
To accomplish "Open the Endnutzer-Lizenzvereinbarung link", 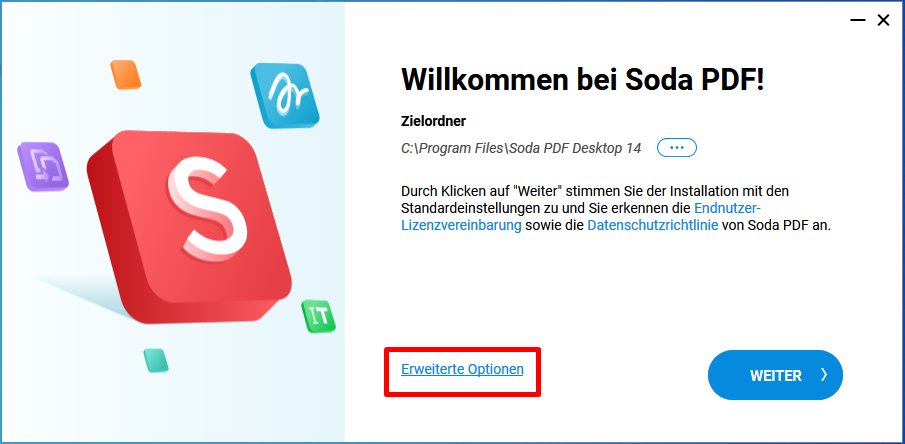I will click(582, 216).
